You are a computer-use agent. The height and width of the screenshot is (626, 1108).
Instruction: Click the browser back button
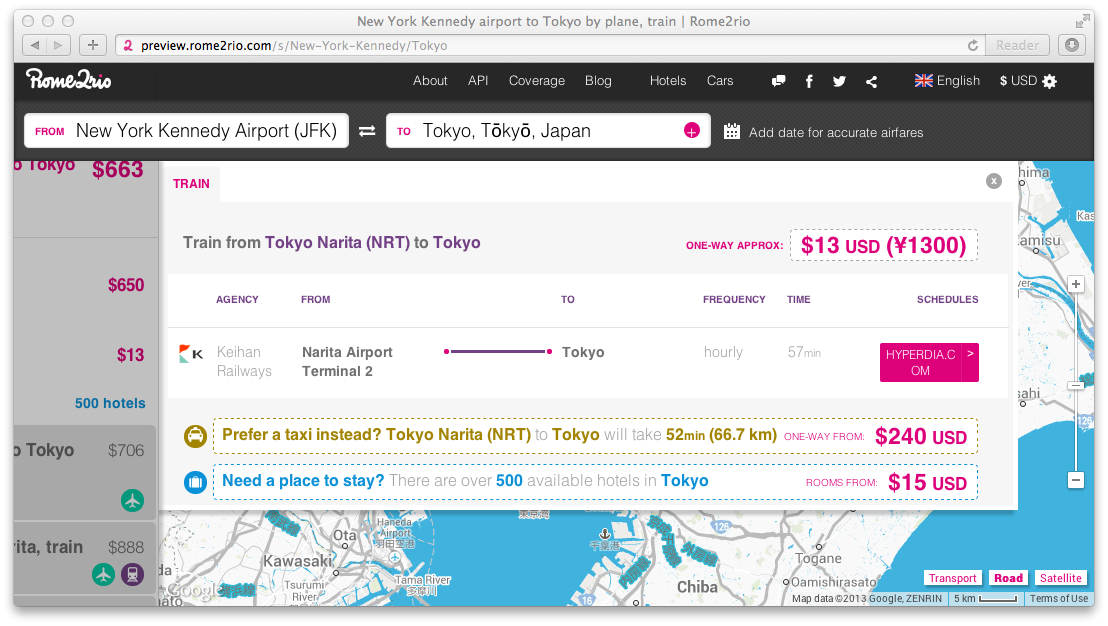(35, 45)
